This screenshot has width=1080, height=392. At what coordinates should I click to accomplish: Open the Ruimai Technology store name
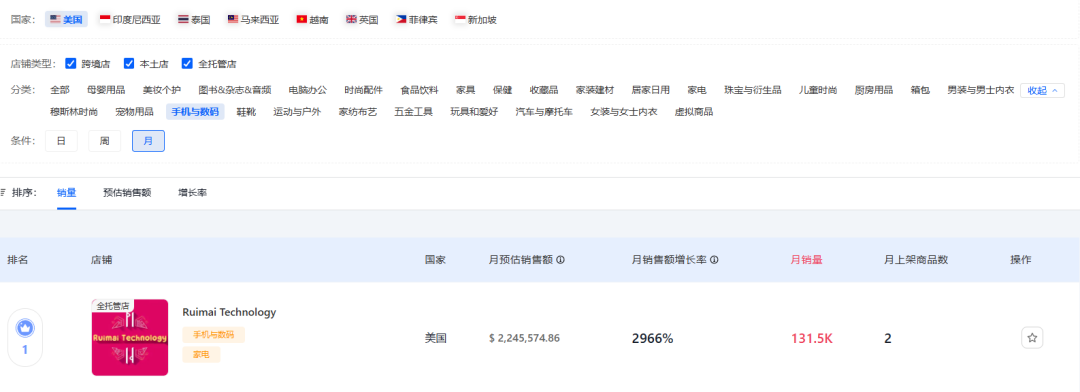229,312
